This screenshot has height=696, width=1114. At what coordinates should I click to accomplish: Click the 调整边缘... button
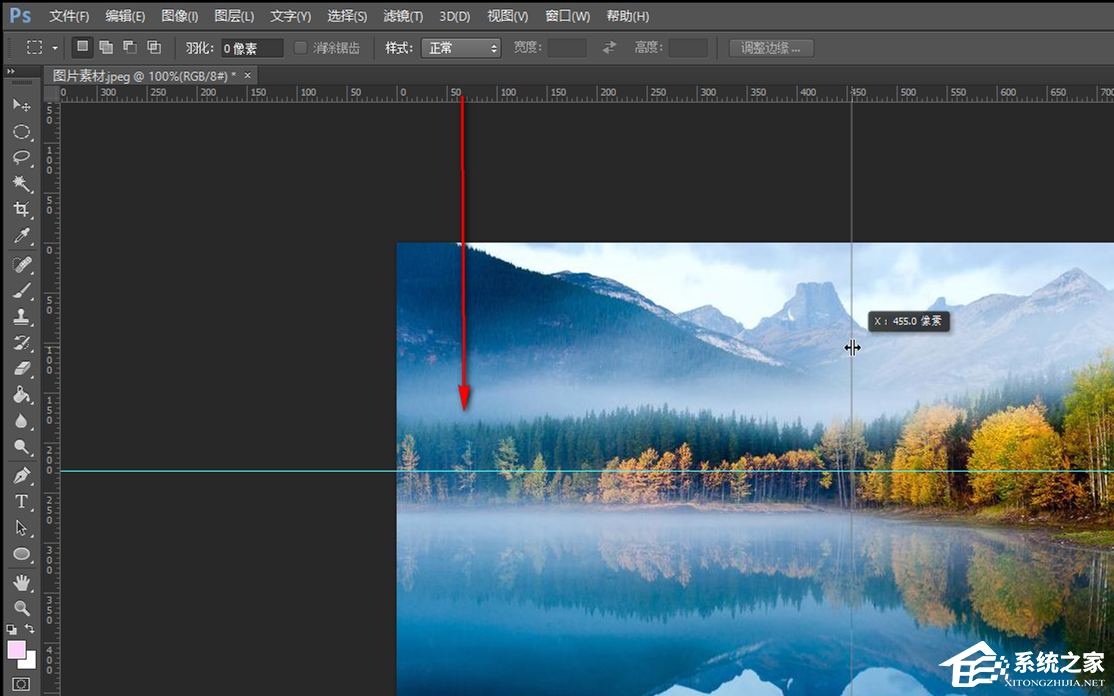[771, 48]
